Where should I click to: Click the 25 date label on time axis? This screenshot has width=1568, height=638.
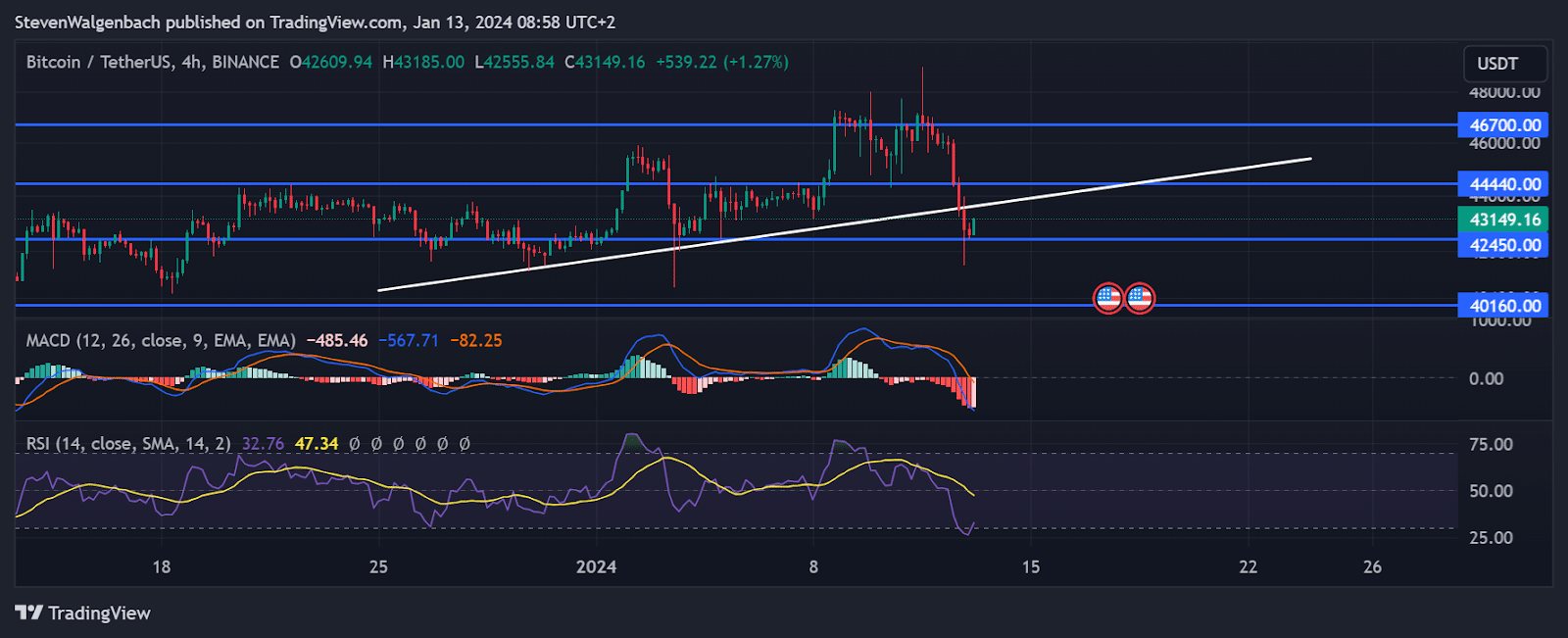point(378,566)
